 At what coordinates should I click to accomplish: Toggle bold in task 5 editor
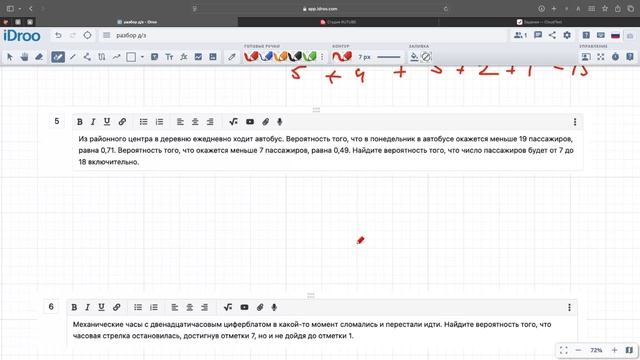(x=80, y=122)
